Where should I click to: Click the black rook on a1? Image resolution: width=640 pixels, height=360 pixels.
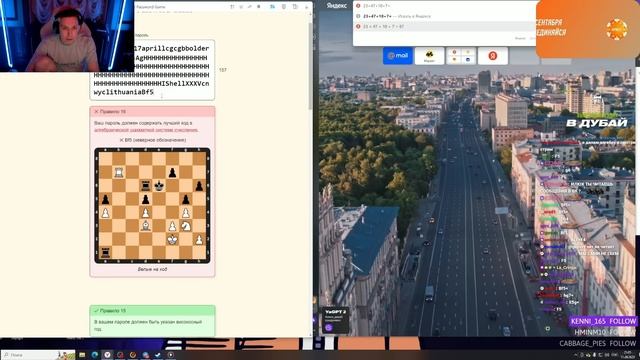point(105,253)
